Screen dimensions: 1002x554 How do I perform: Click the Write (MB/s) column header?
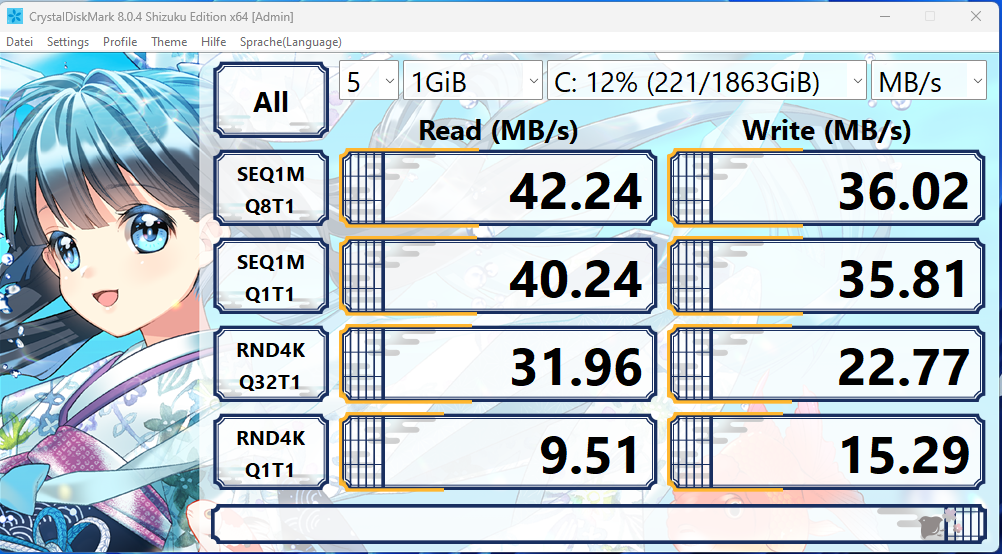point(826,131)
